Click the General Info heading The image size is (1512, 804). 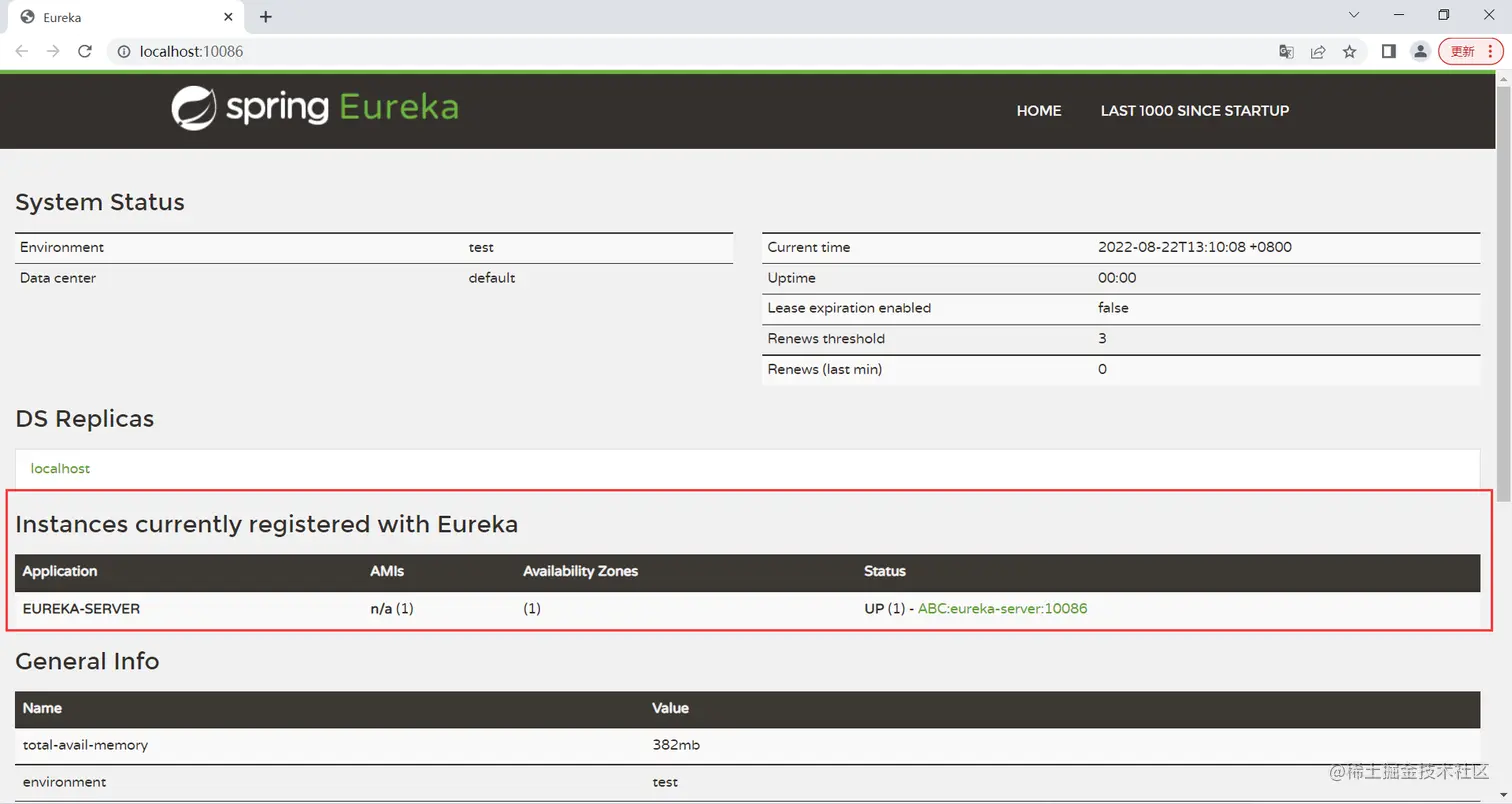tap(87, 661)
